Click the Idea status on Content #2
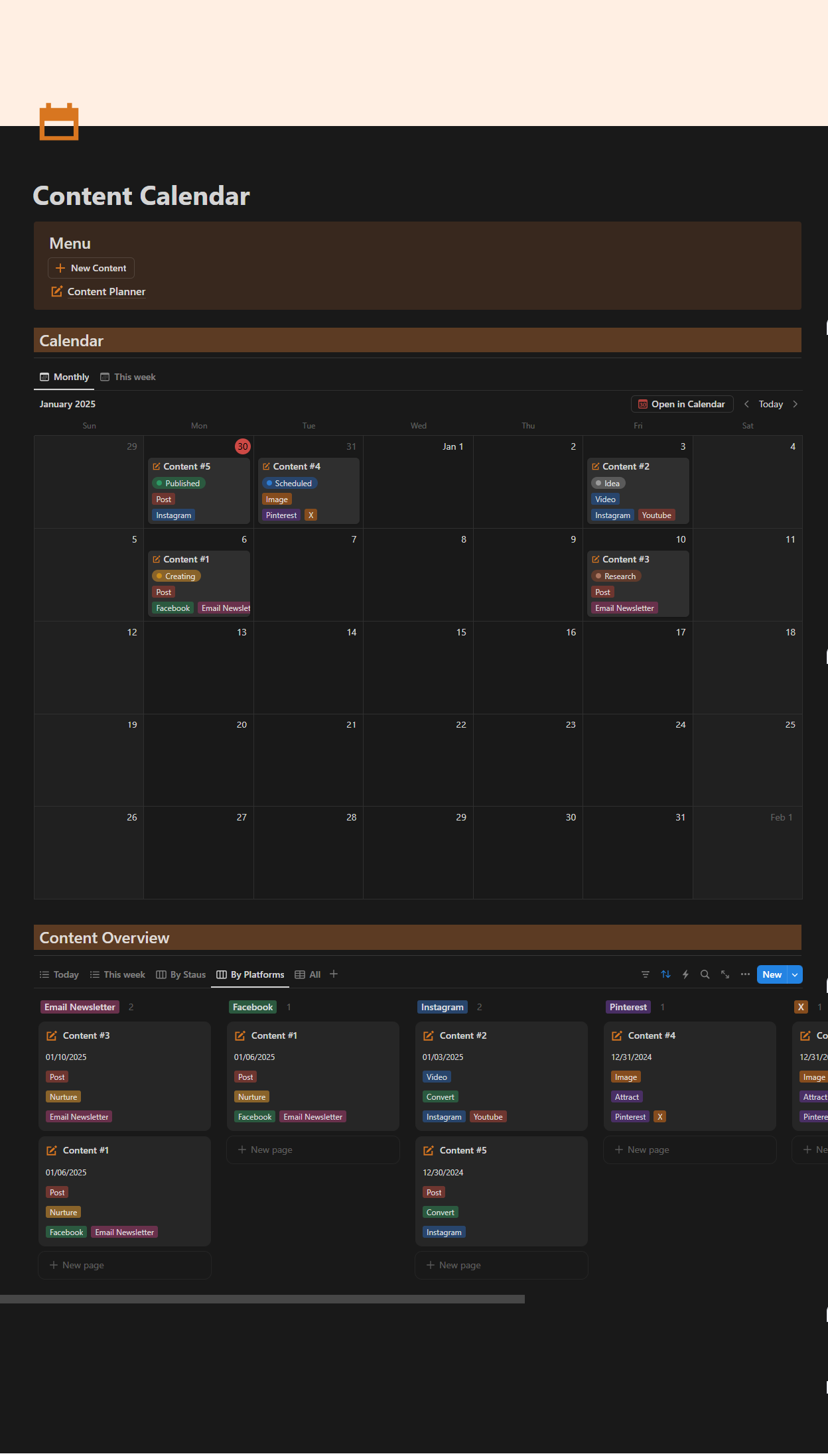Screen dimensions: 828x1456 608,484
